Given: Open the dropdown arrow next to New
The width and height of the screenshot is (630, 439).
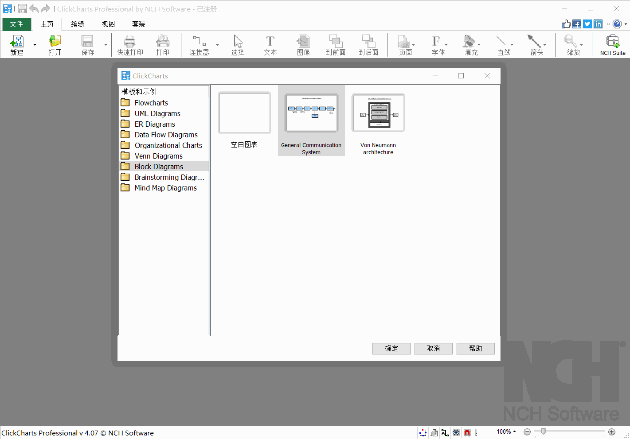Looking at the screenshot, I should 35,45.
